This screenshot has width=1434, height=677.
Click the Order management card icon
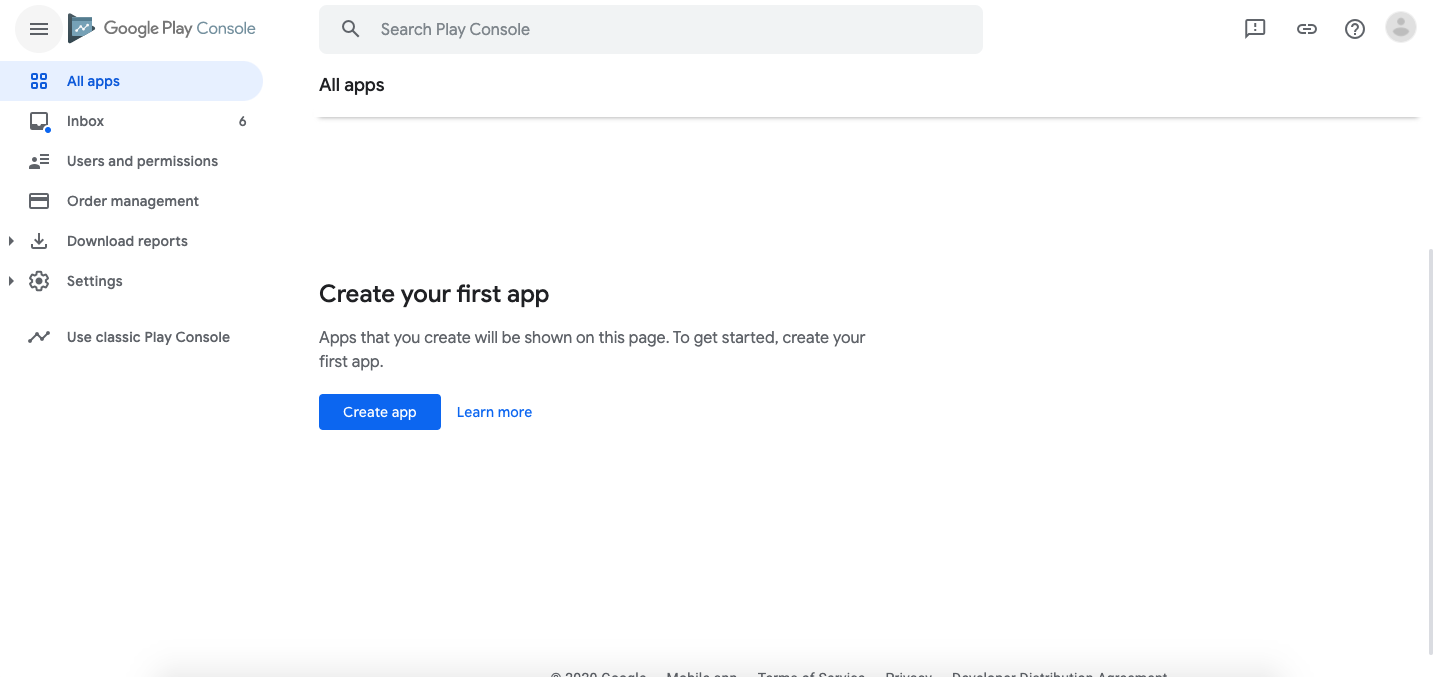(39, 201)
